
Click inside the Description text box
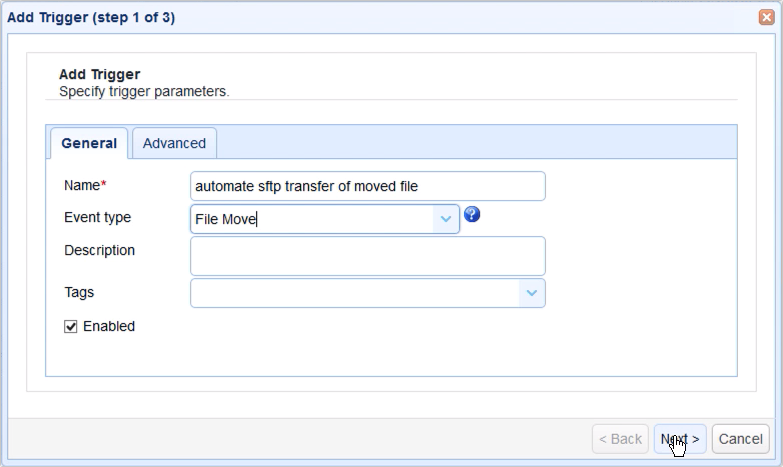click(x=367, y=255)
